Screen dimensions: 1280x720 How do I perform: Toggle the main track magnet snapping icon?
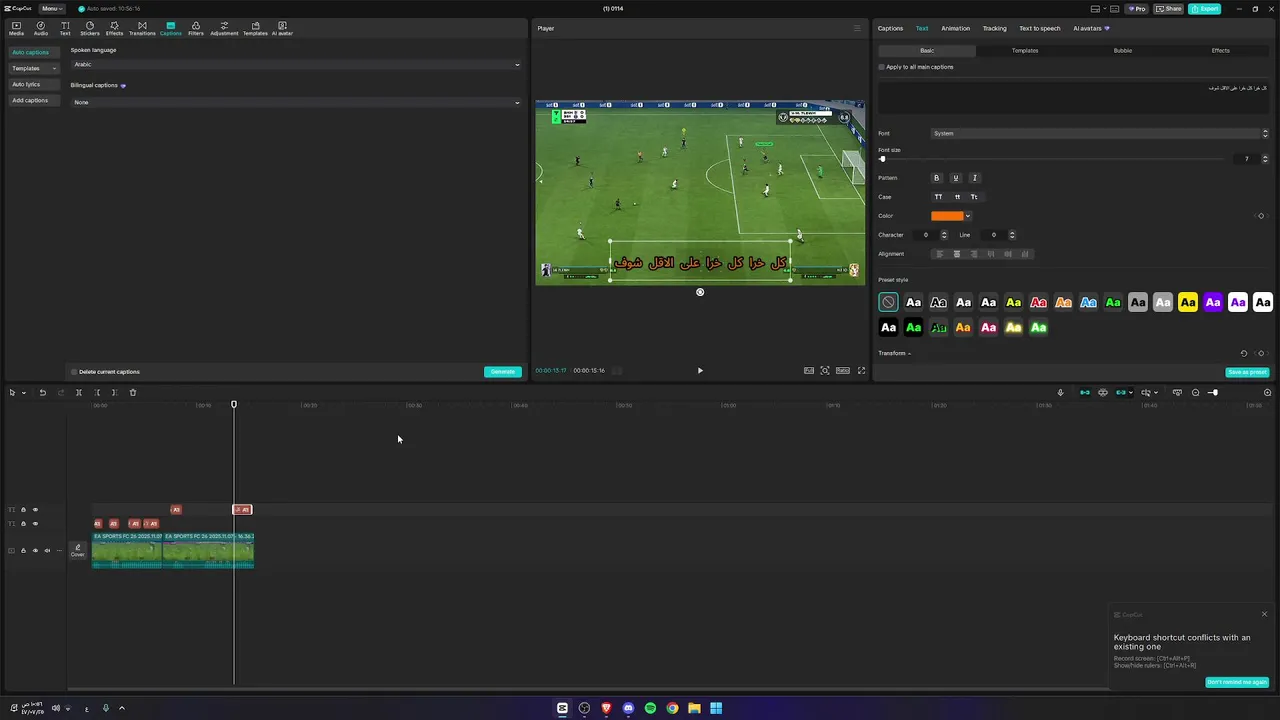tap(1085, 392)
